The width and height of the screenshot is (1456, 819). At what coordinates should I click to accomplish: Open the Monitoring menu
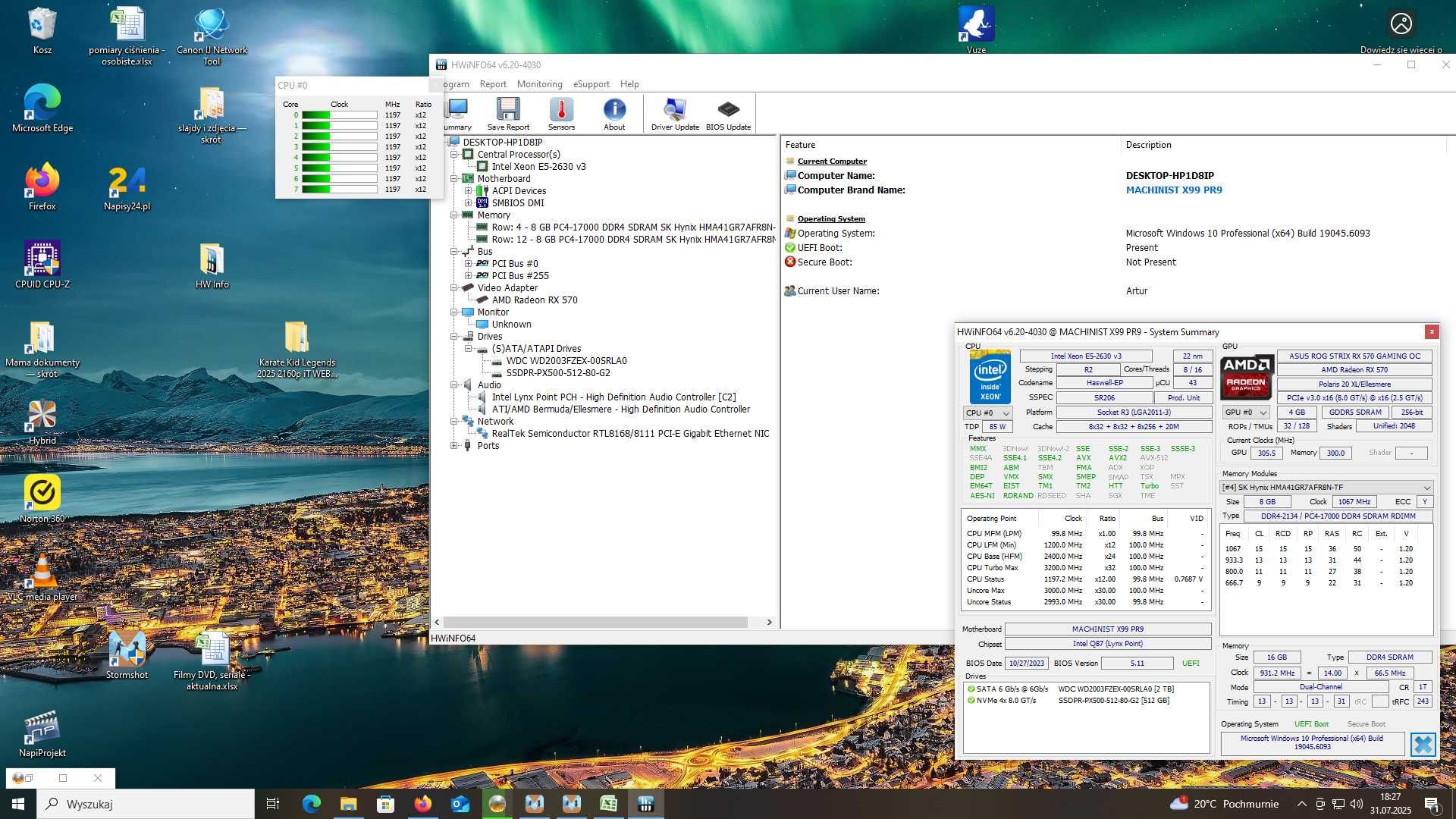point(539,84)
